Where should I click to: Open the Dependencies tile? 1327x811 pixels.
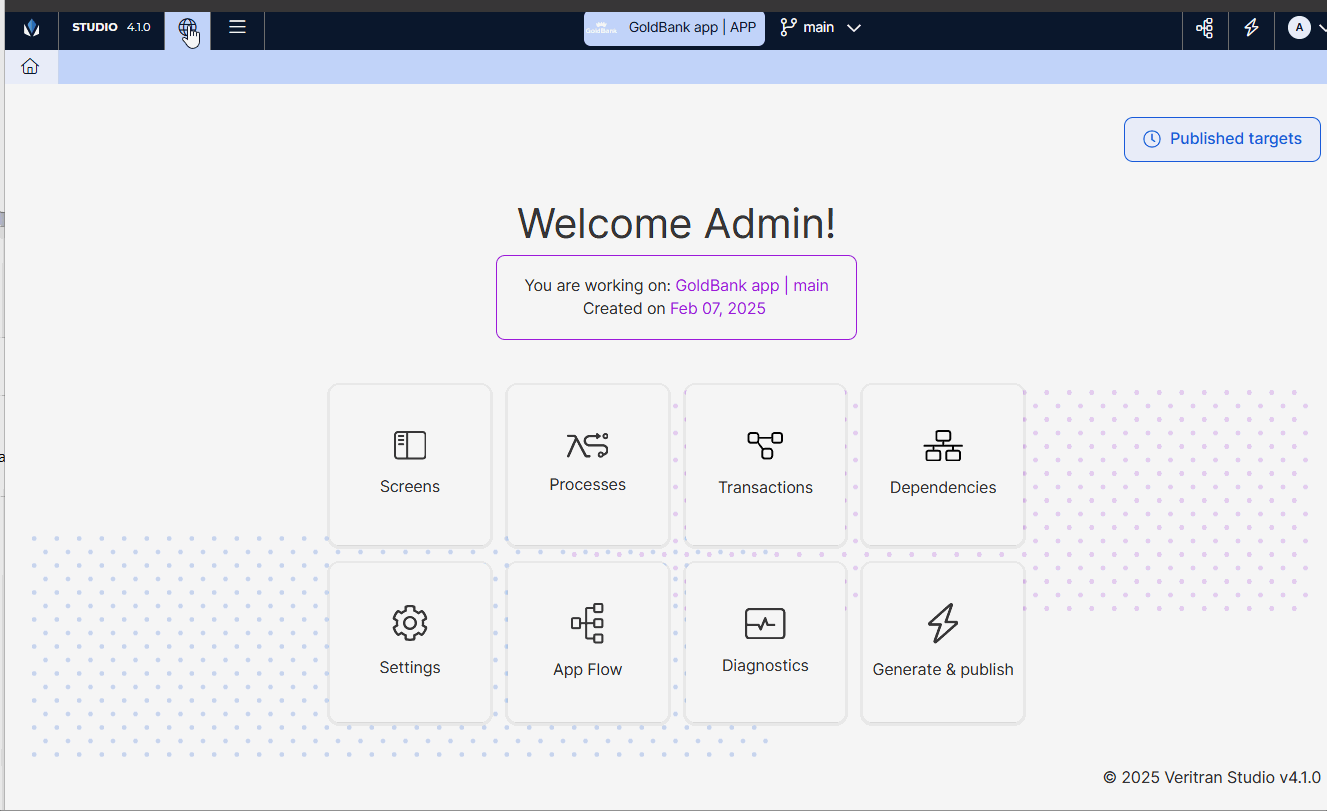click(x=943, y=465)
